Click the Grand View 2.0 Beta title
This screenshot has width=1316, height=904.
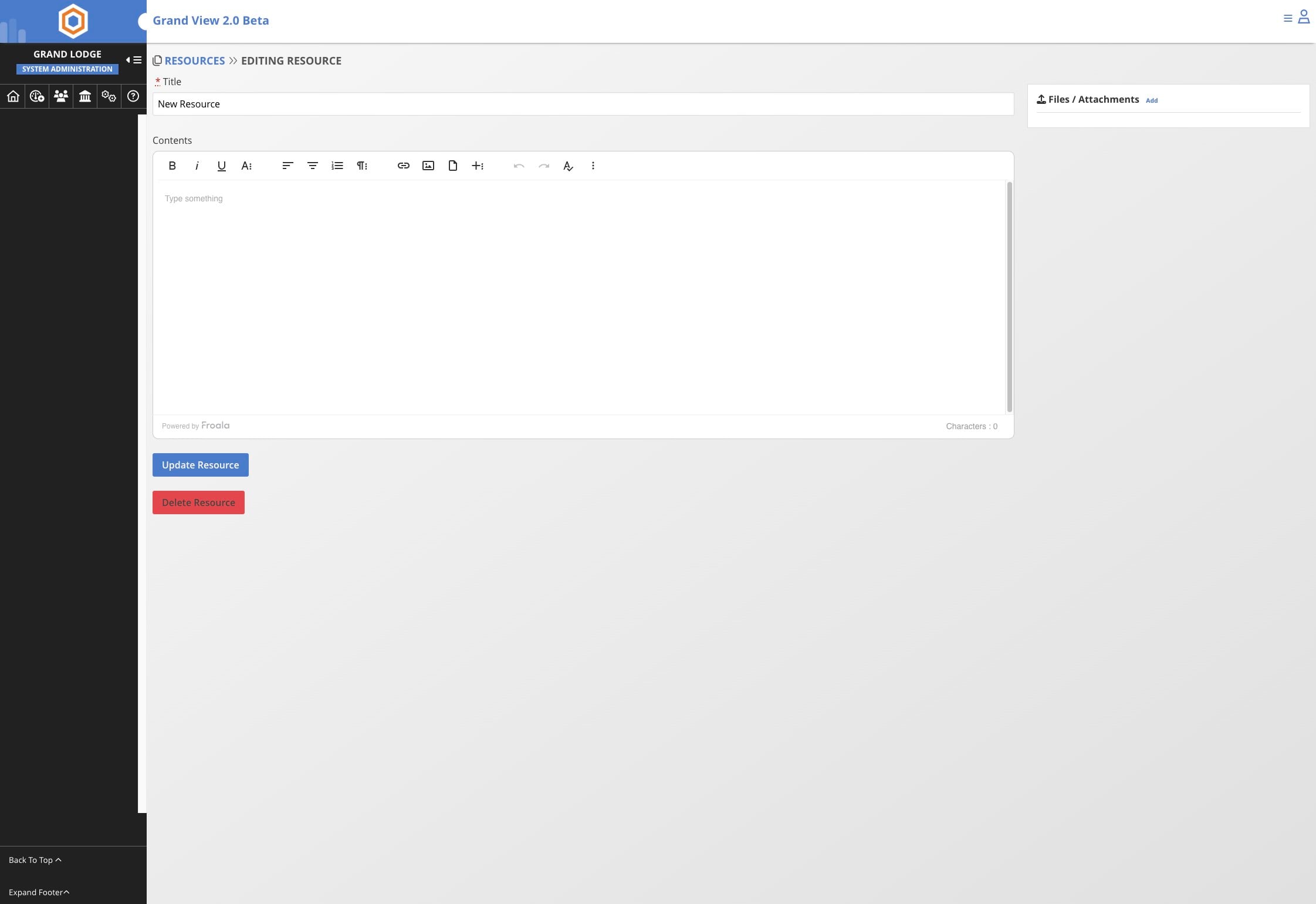tap(211, 21)
